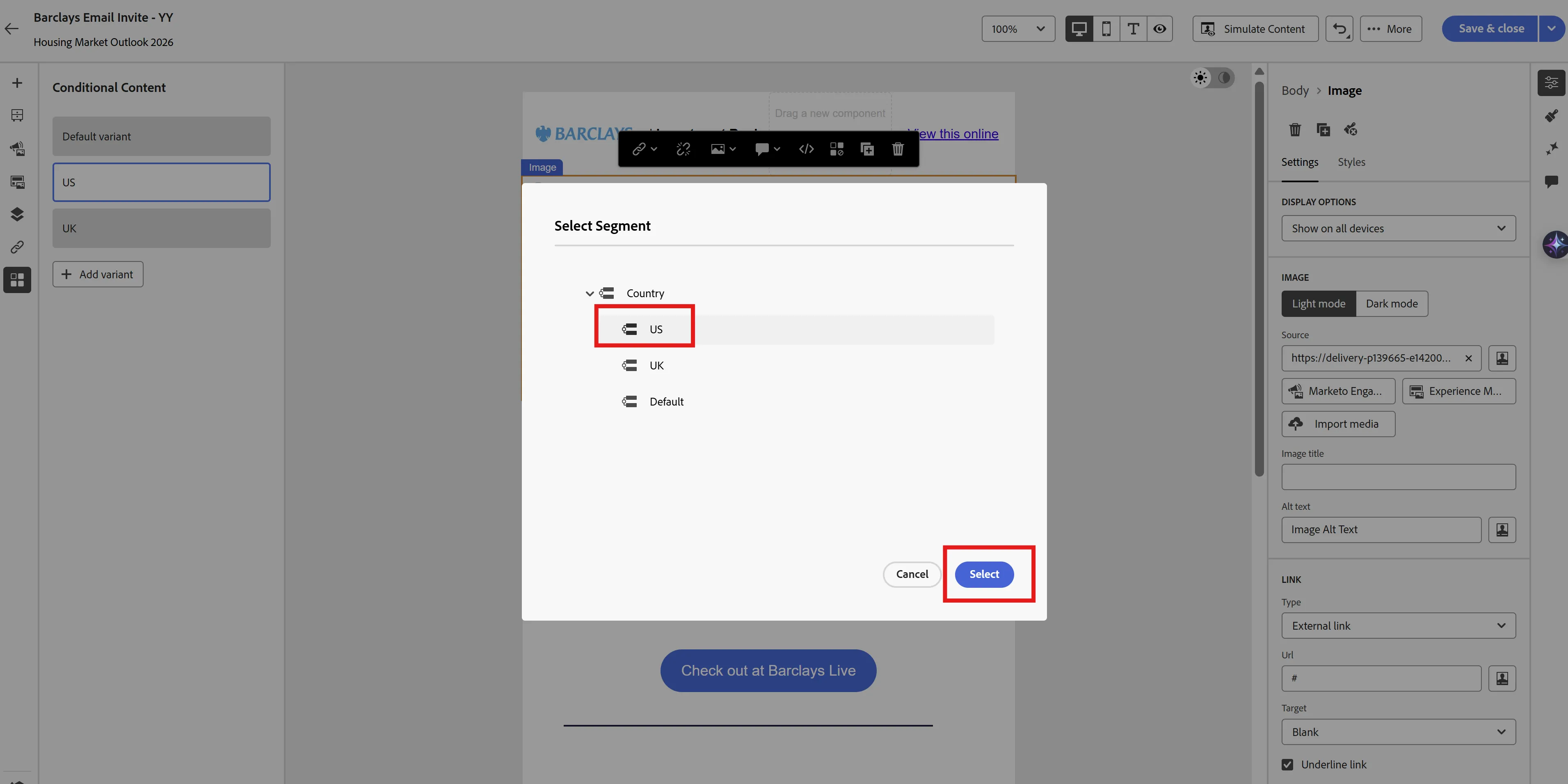The image size is (1568, 784).
Task: Open the layers navigation tree icon
Action: [17, 214]
